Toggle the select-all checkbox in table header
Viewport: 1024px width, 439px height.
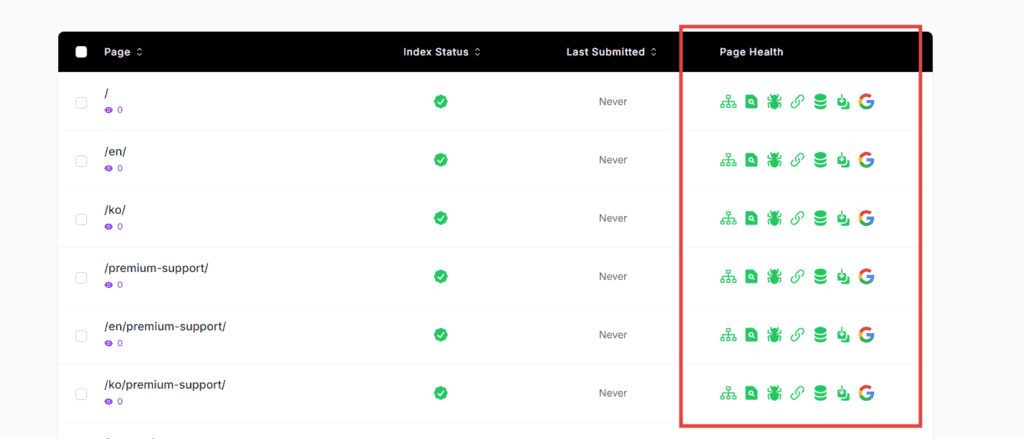(81, 52)
